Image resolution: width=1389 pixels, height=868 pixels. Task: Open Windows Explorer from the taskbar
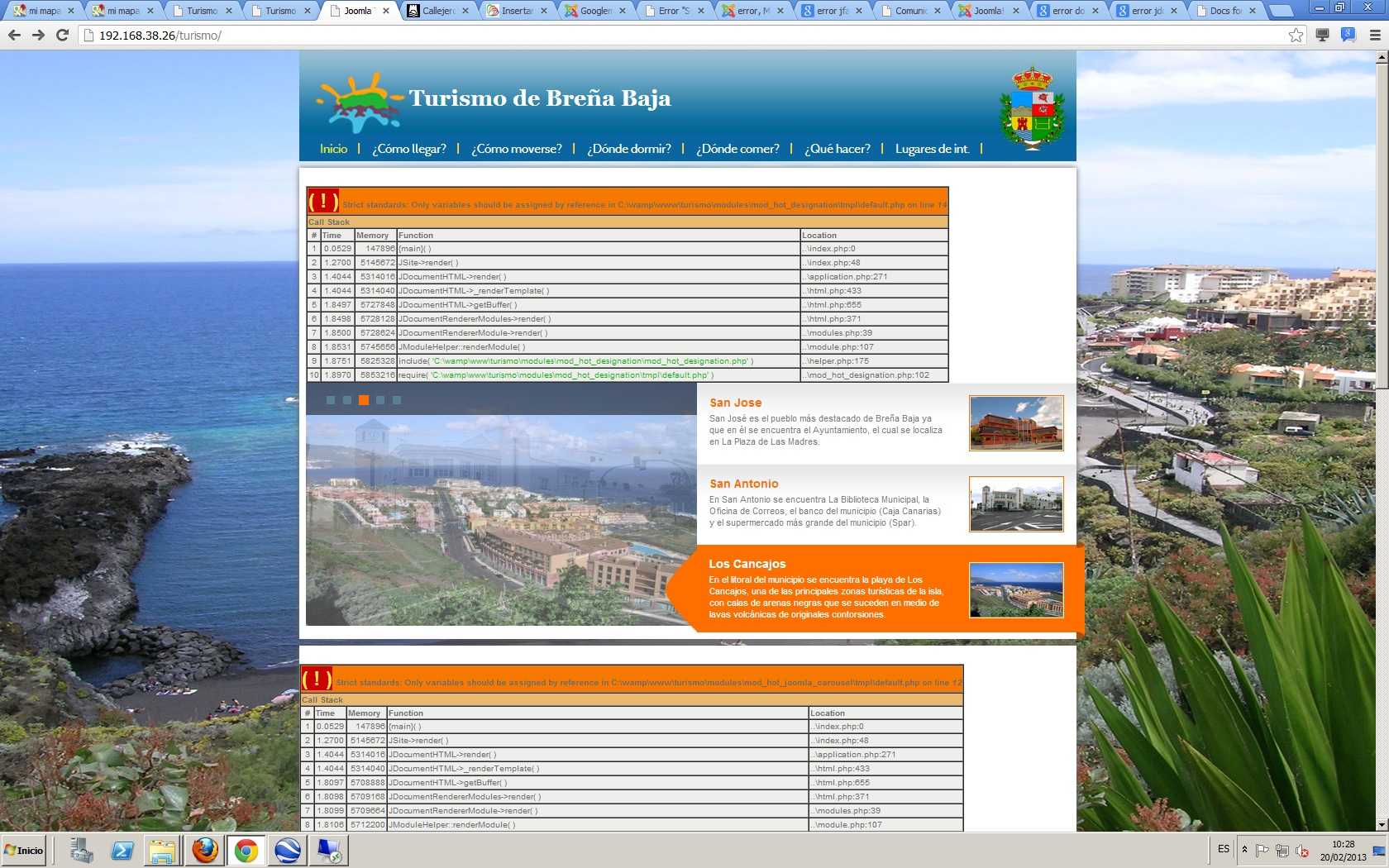163,850
